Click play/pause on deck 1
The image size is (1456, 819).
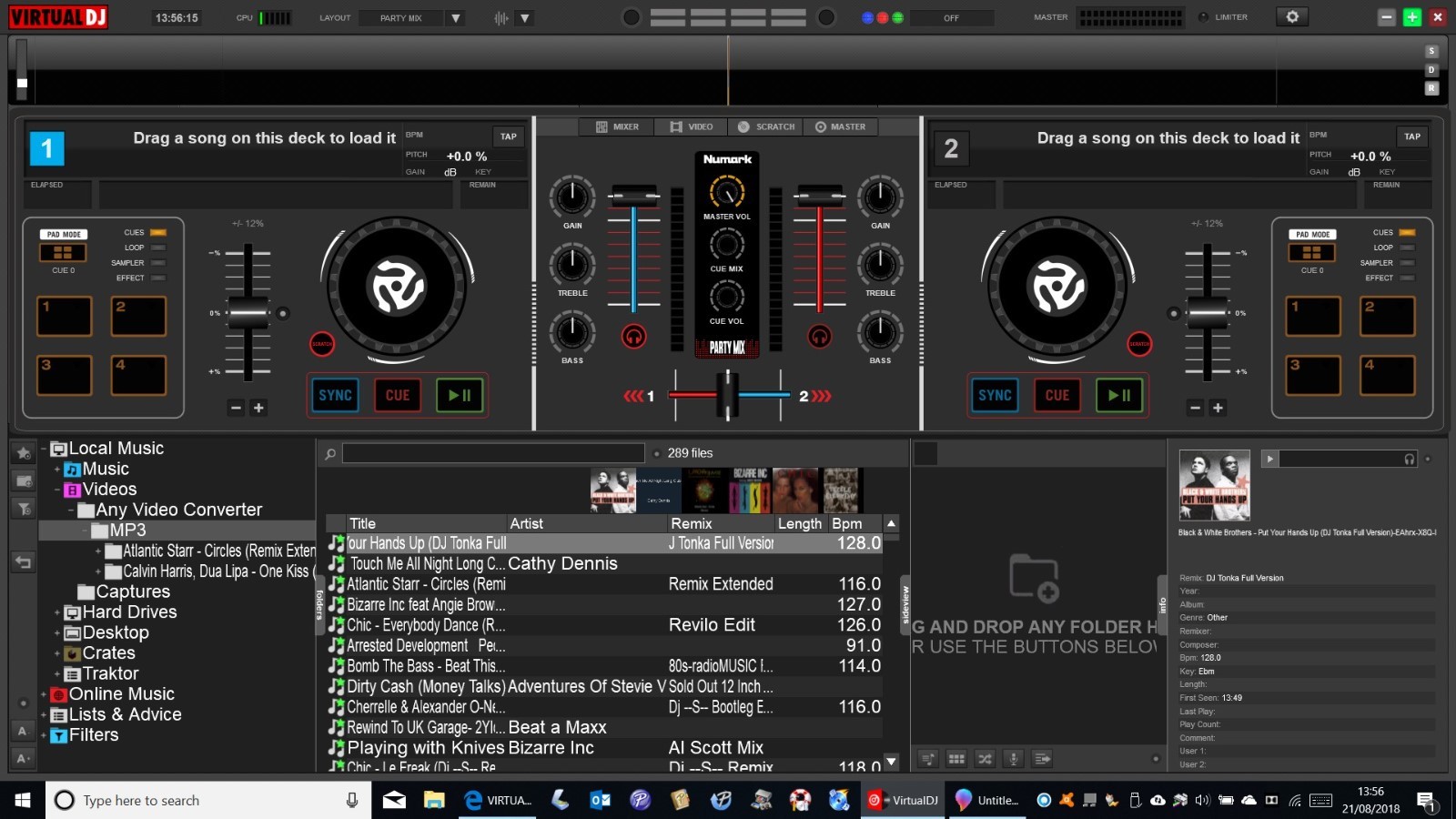coord(459,395)
